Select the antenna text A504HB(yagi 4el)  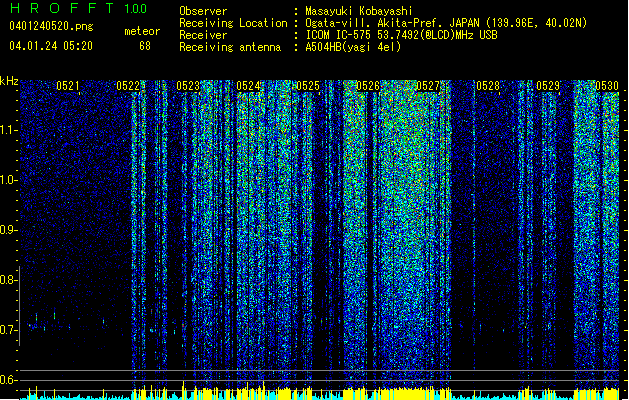tap(353, 47)
